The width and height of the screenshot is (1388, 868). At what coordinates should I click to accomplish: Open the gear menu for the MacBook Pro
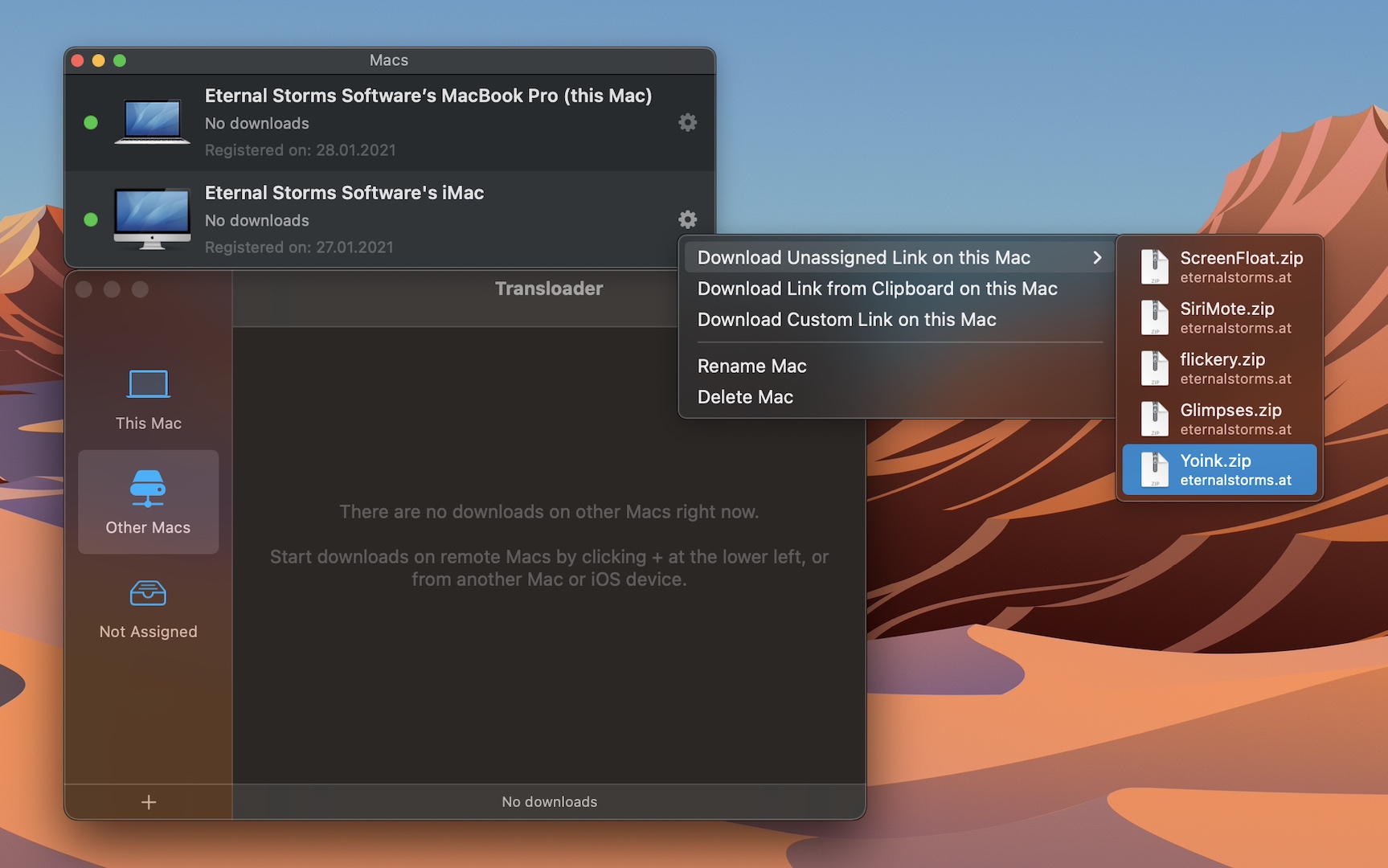click(x=687, y=122)
